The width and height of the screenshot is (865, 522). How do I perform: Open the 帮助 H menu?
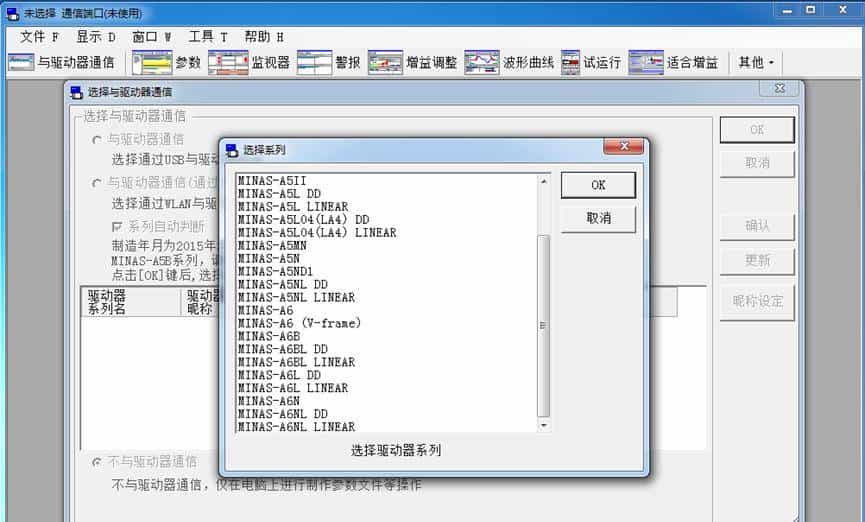coord(264,37)
